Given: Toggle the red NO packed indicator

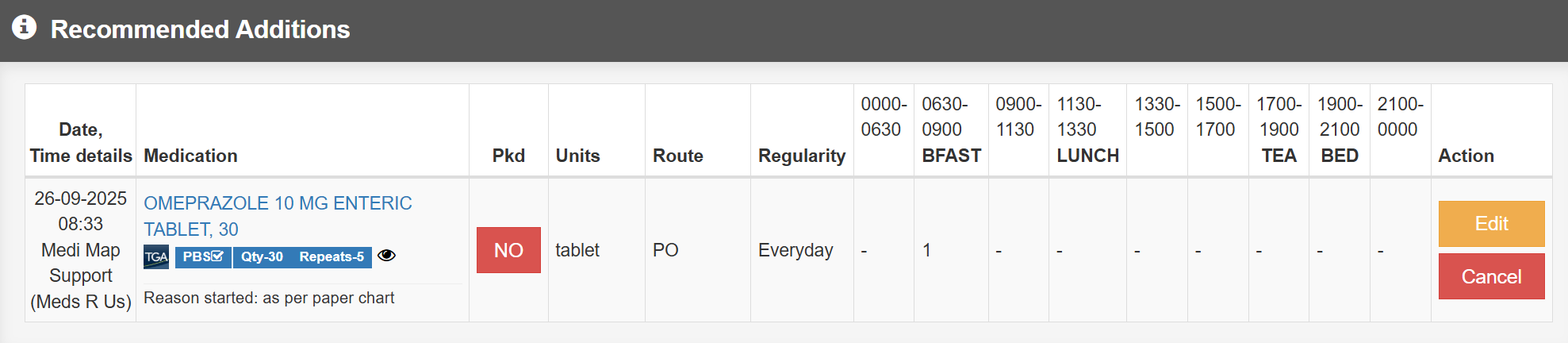Looking at the screenshot, I should coord(508,250).
